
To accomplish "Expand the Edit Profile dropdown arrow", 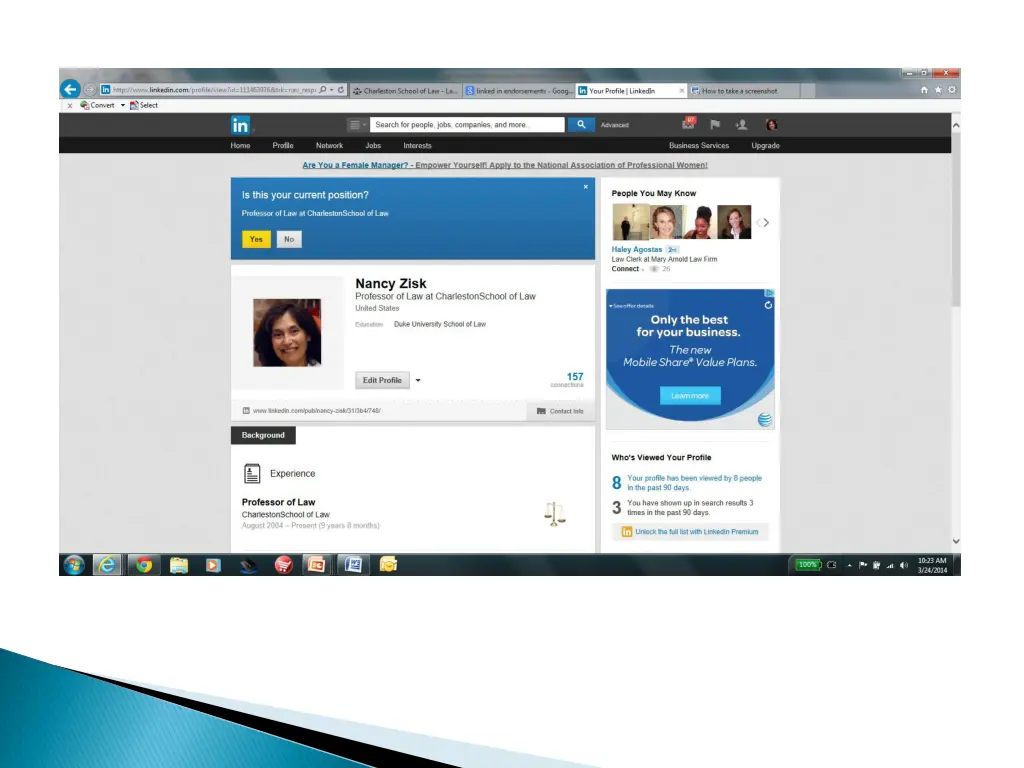I will [418, 380].
